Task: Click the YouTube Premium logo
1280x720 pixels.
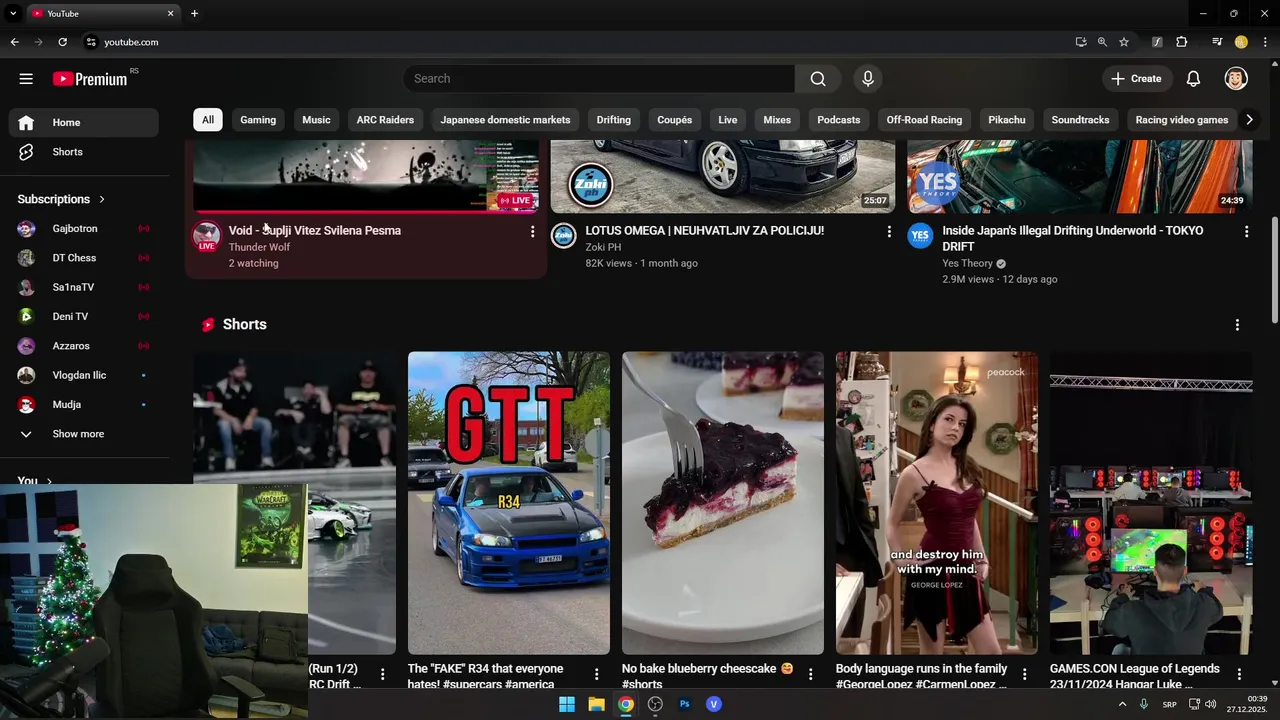Action: (91, 79)
